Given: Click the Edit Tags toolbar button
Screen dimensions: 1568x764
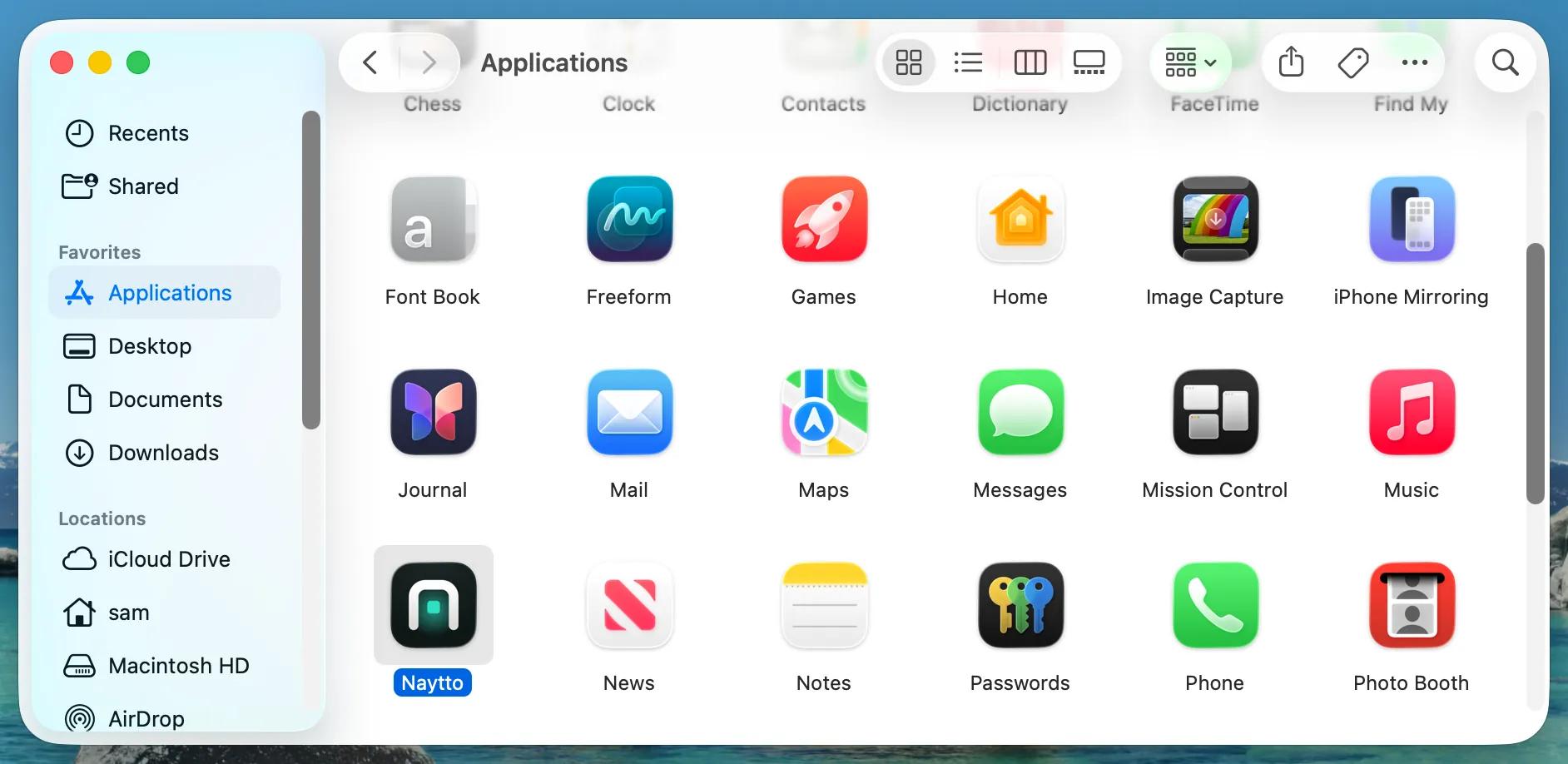Looking at the screenshot, I should pos(1352,62).
